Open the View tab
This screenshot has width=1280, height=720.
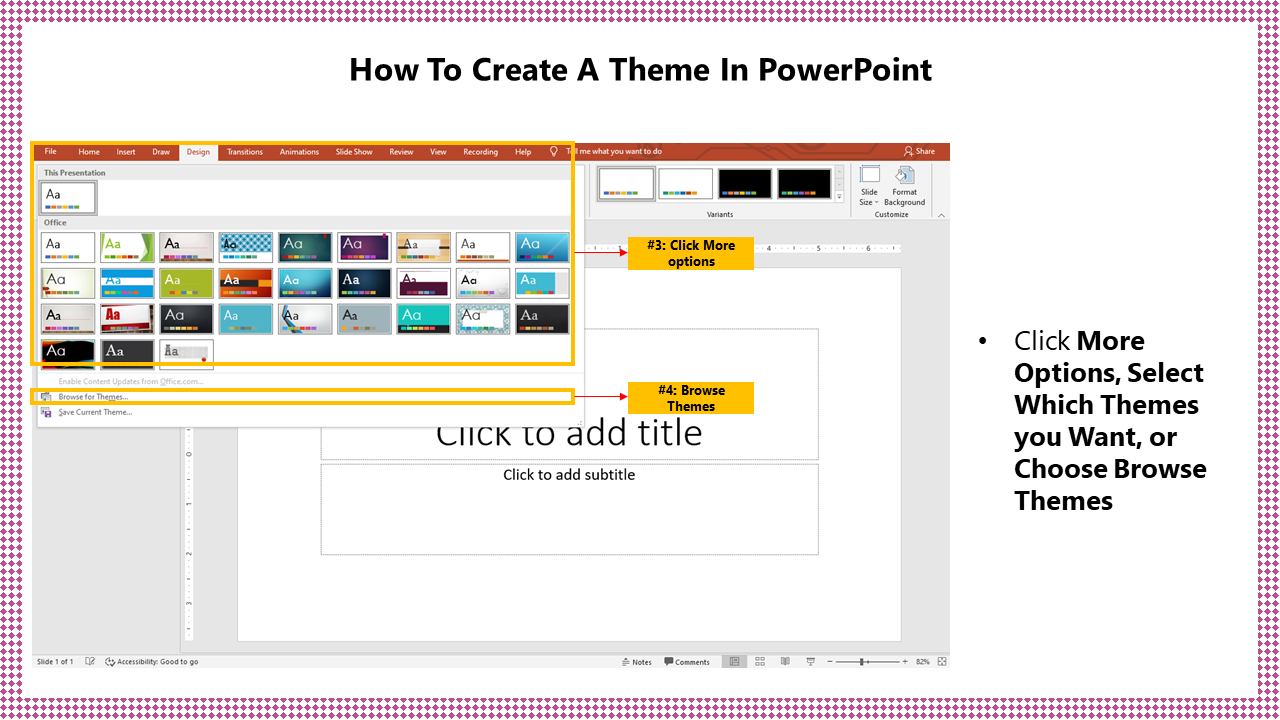pyautogui.click(x=438, y=152)
